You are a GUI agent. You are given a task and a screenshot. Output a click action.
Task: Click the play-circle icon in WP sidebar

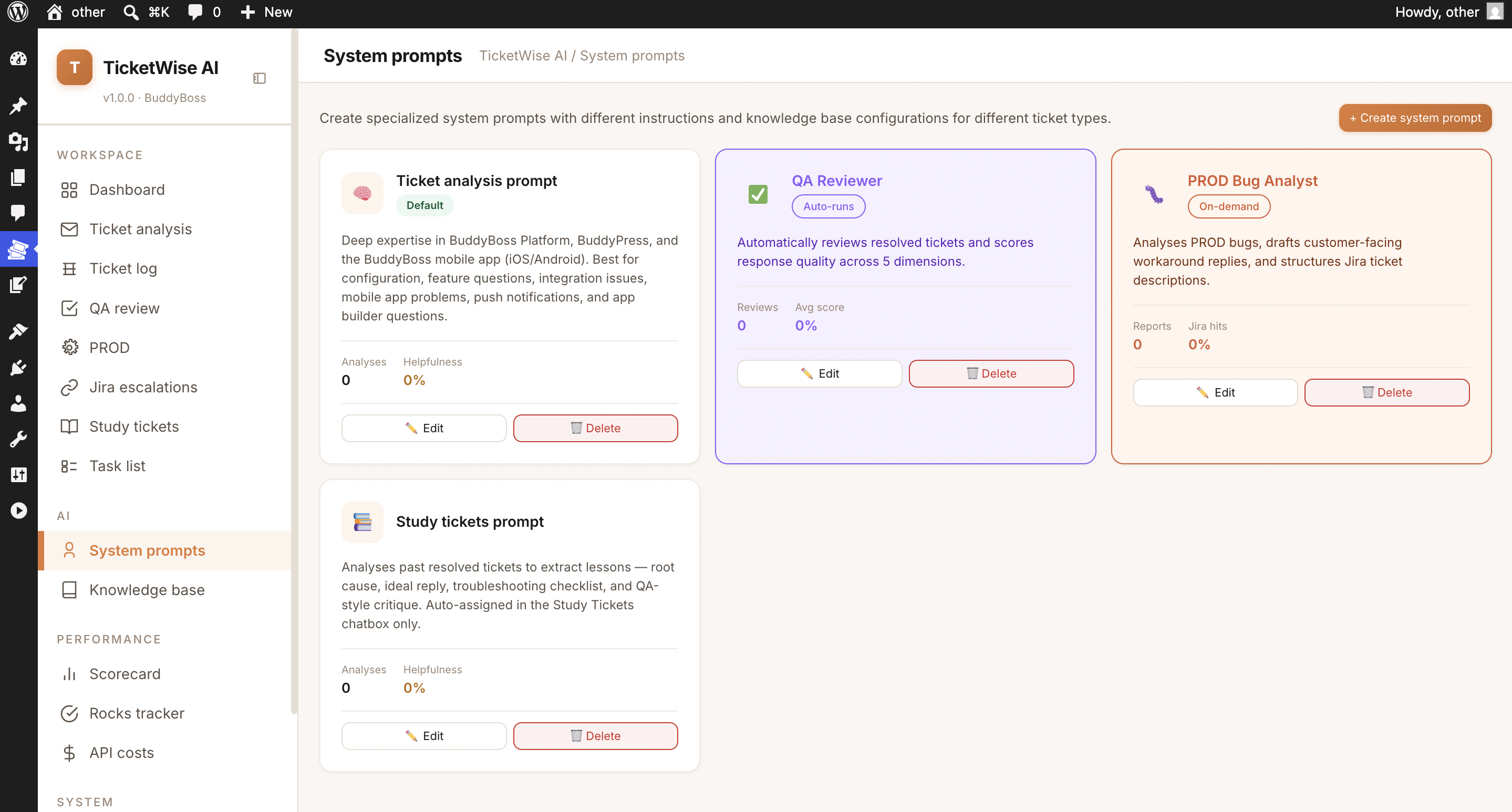click(18, 511)
